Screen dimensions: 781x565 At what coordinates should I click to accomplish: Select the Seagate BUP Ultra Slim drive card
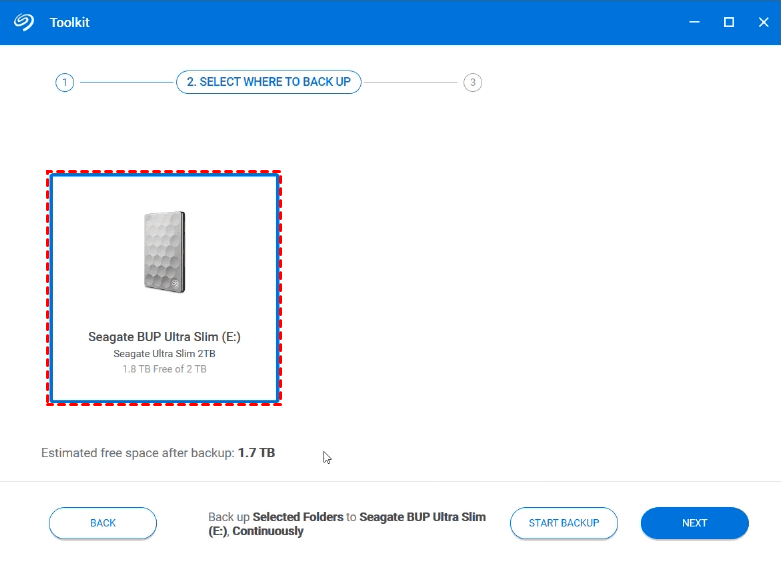[x=164, y=288]
